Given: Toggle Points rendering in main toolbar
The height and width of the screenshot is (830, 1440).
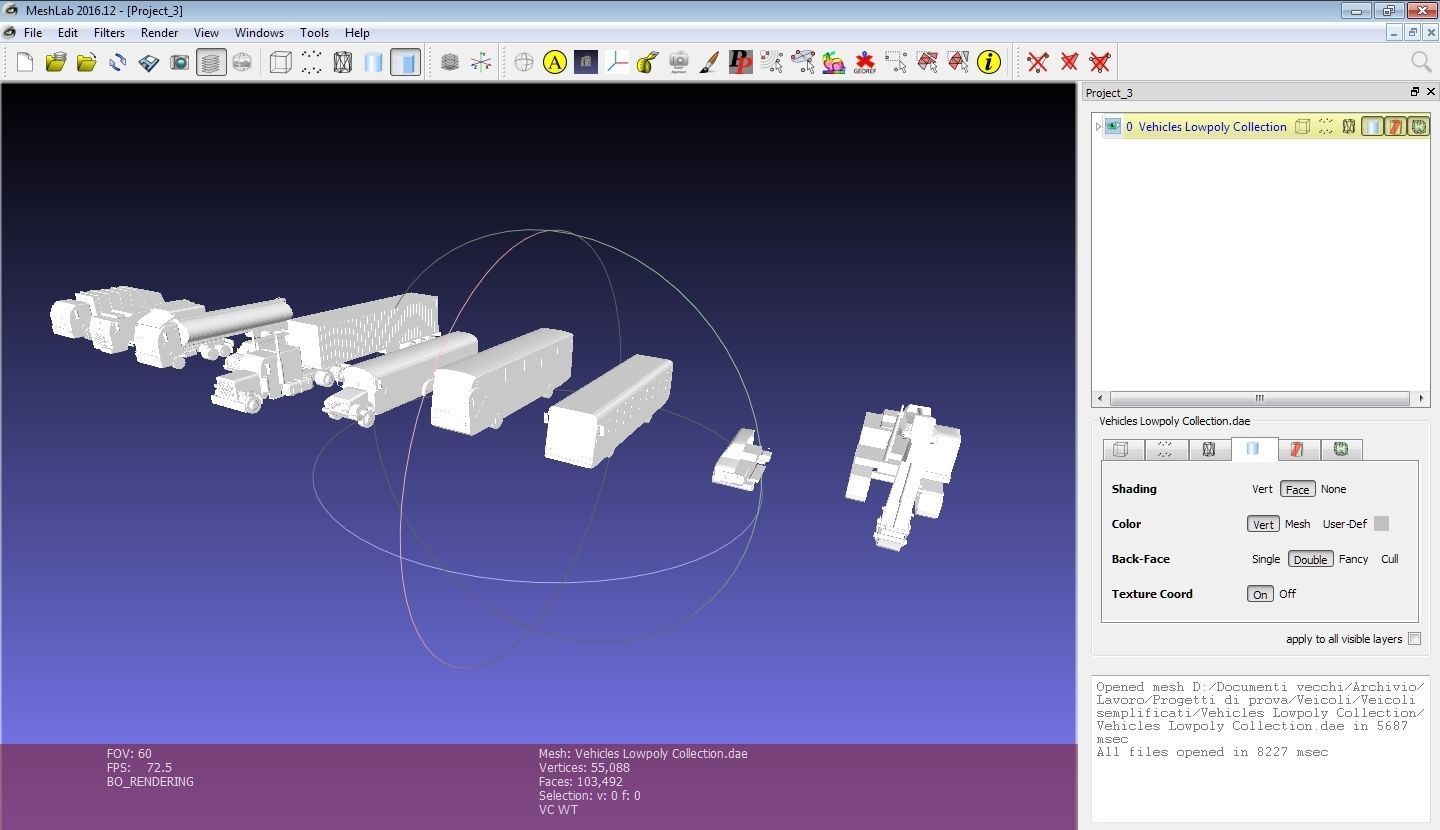Looking at the screenshot, I should click(x=312, y=62).
